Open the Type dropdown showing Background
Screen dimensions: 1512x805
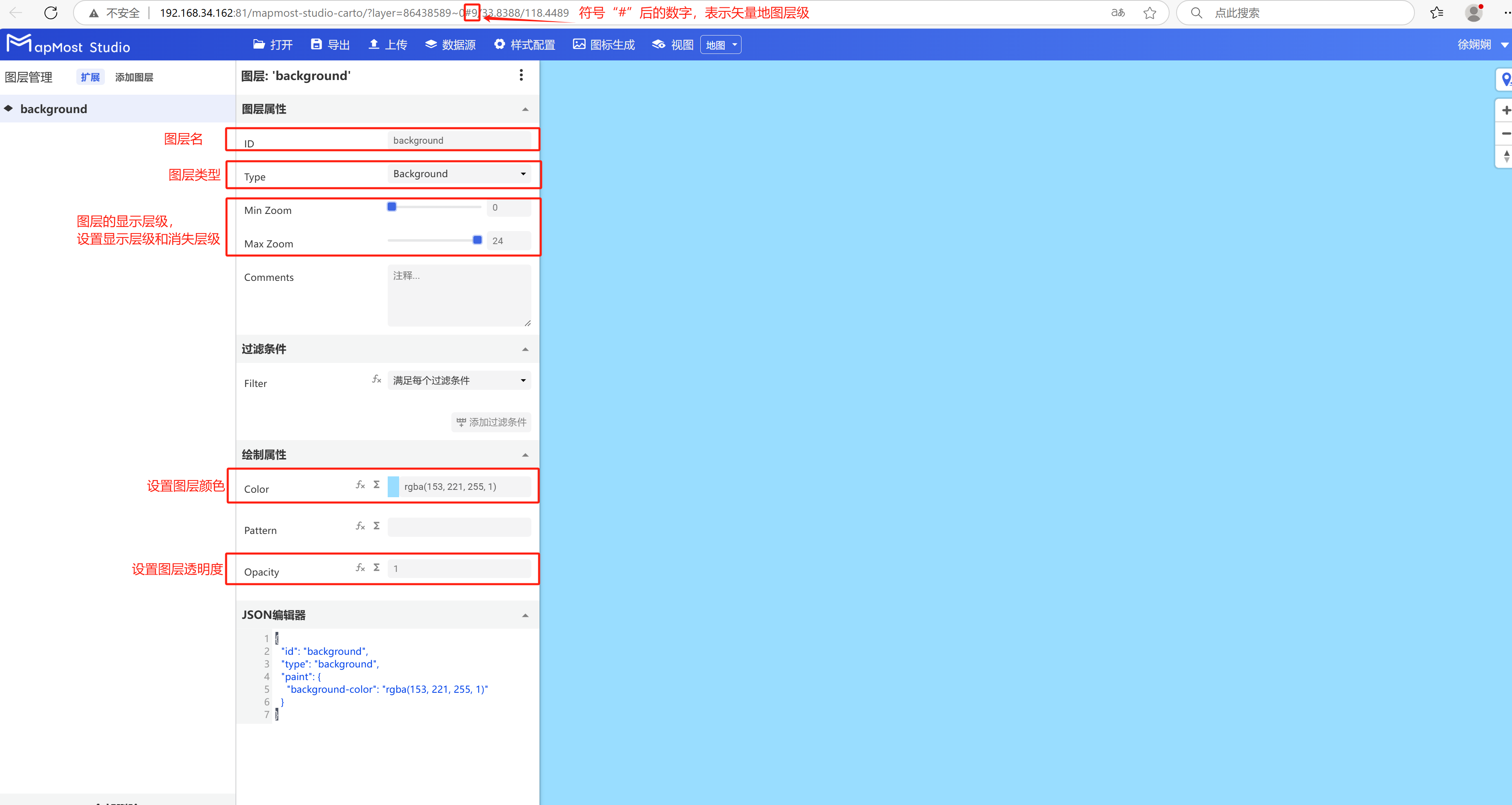point(460,174)
